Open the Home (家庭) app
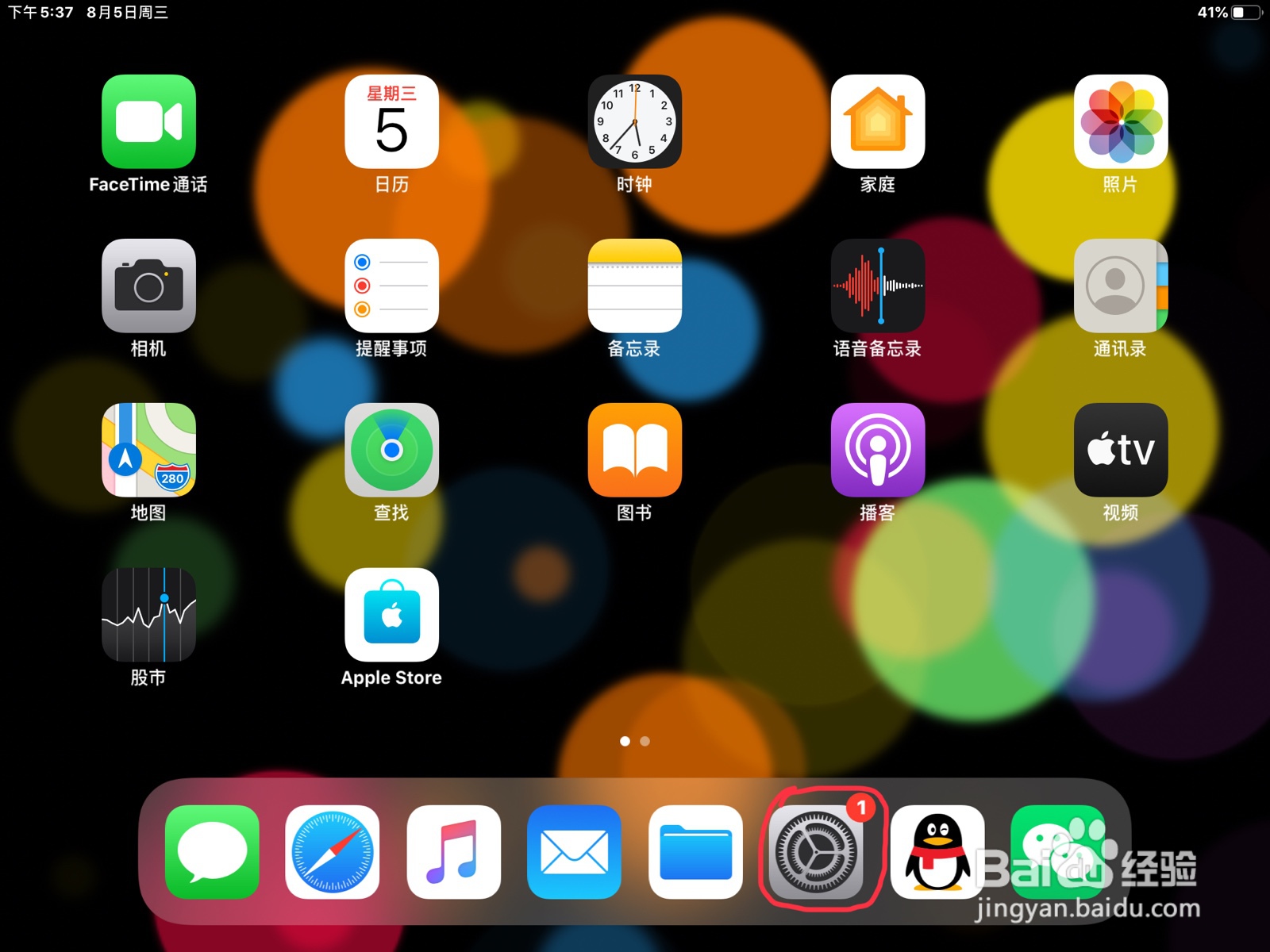 878,121
